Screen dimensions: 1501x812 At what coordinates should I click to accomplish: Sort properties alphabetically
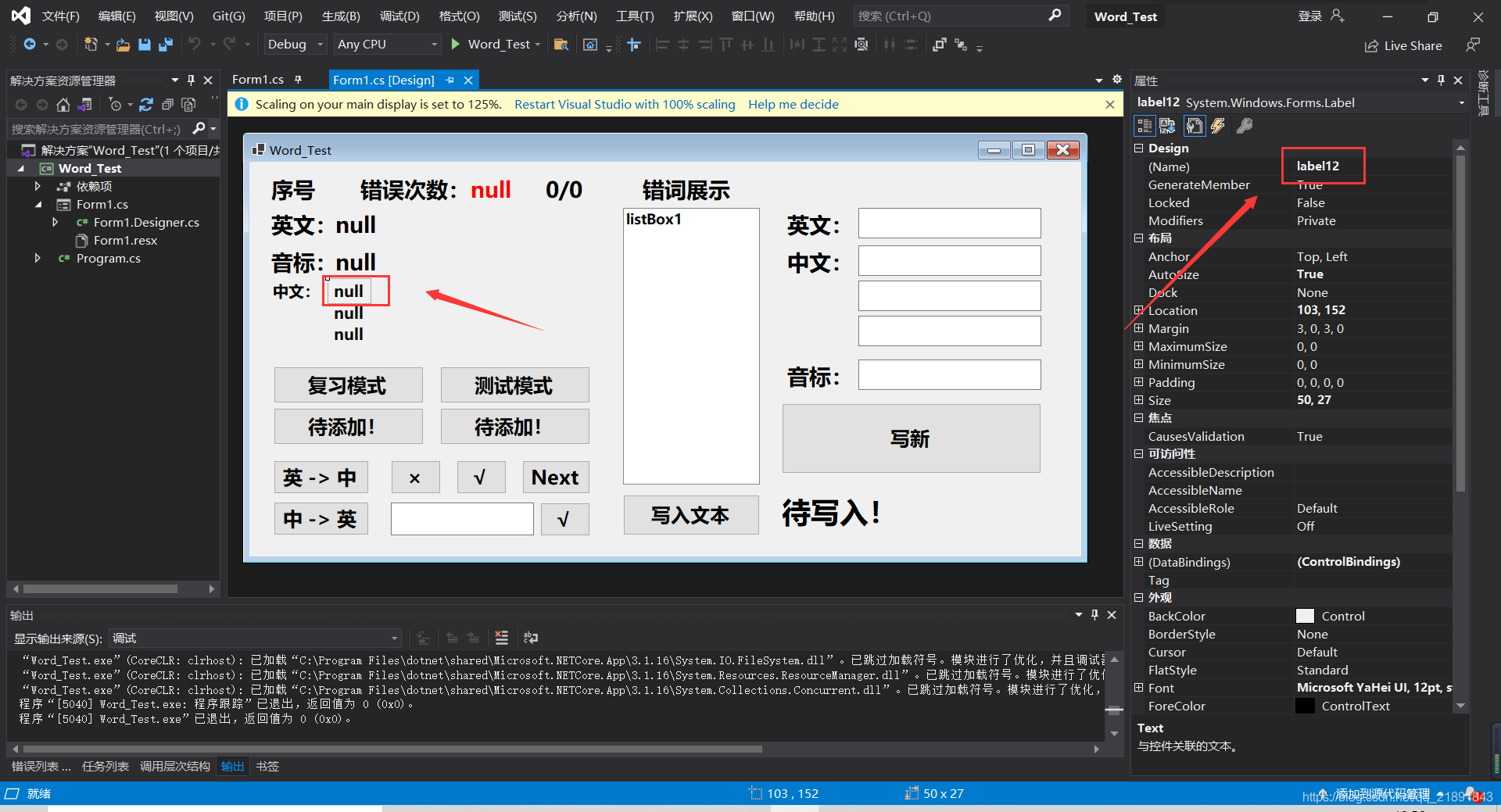[1167, 126]
